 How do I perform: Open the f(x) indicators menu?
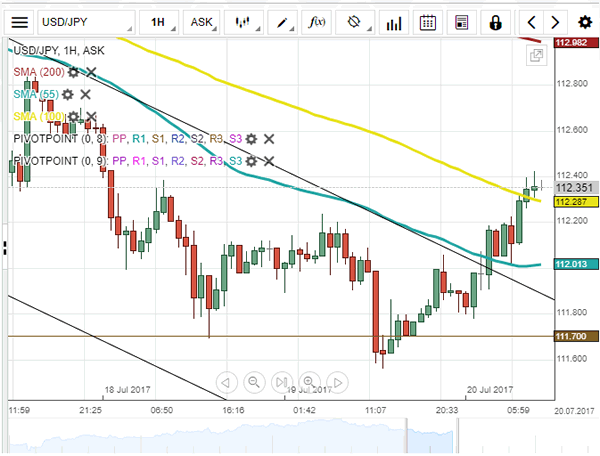[x=316, y=22]
